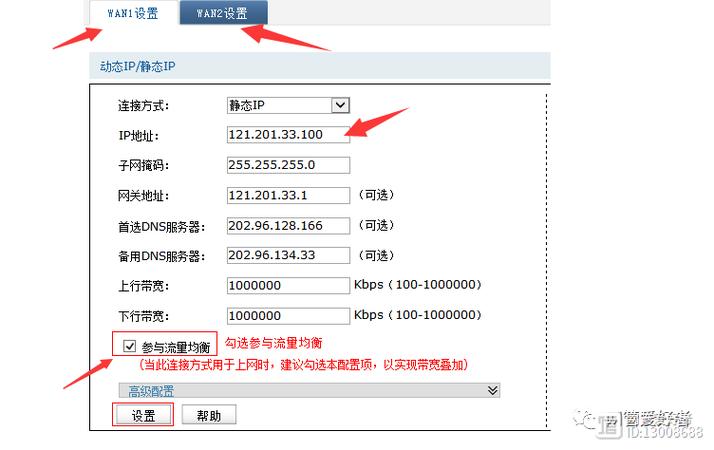Viewport: 714px width, 450px height.
Task: Click the 参与流量均衡 checkbox label text
Action: [x=175, y=348]
